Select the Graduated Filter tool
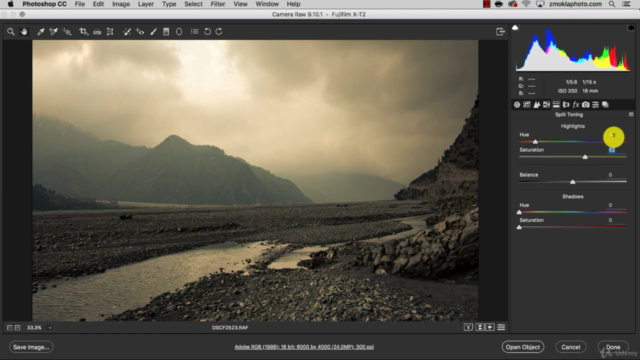The width and height of the screenshot is (640, 360). (x=166, y=31)
